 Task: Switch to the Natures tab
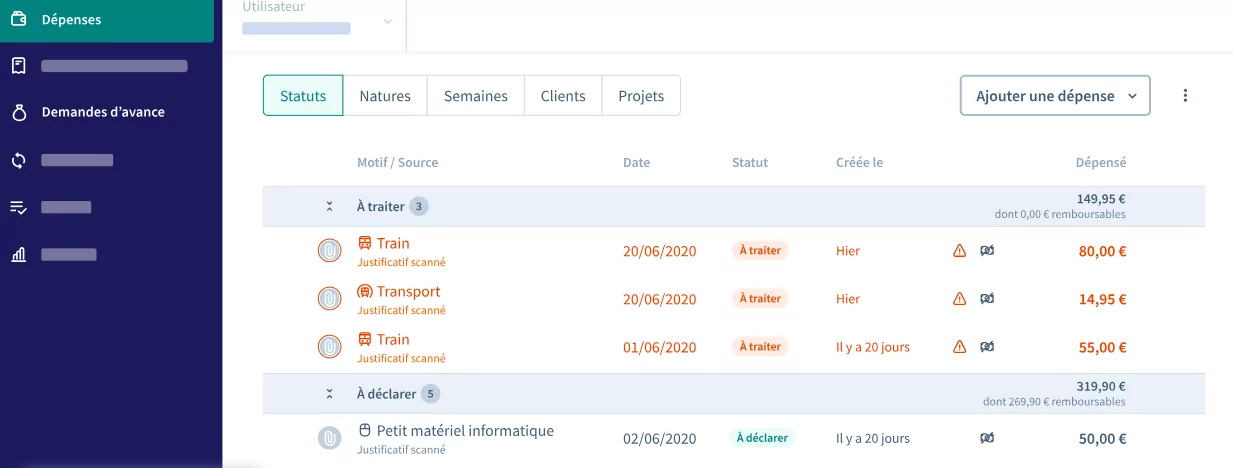(x=385, y=96)
